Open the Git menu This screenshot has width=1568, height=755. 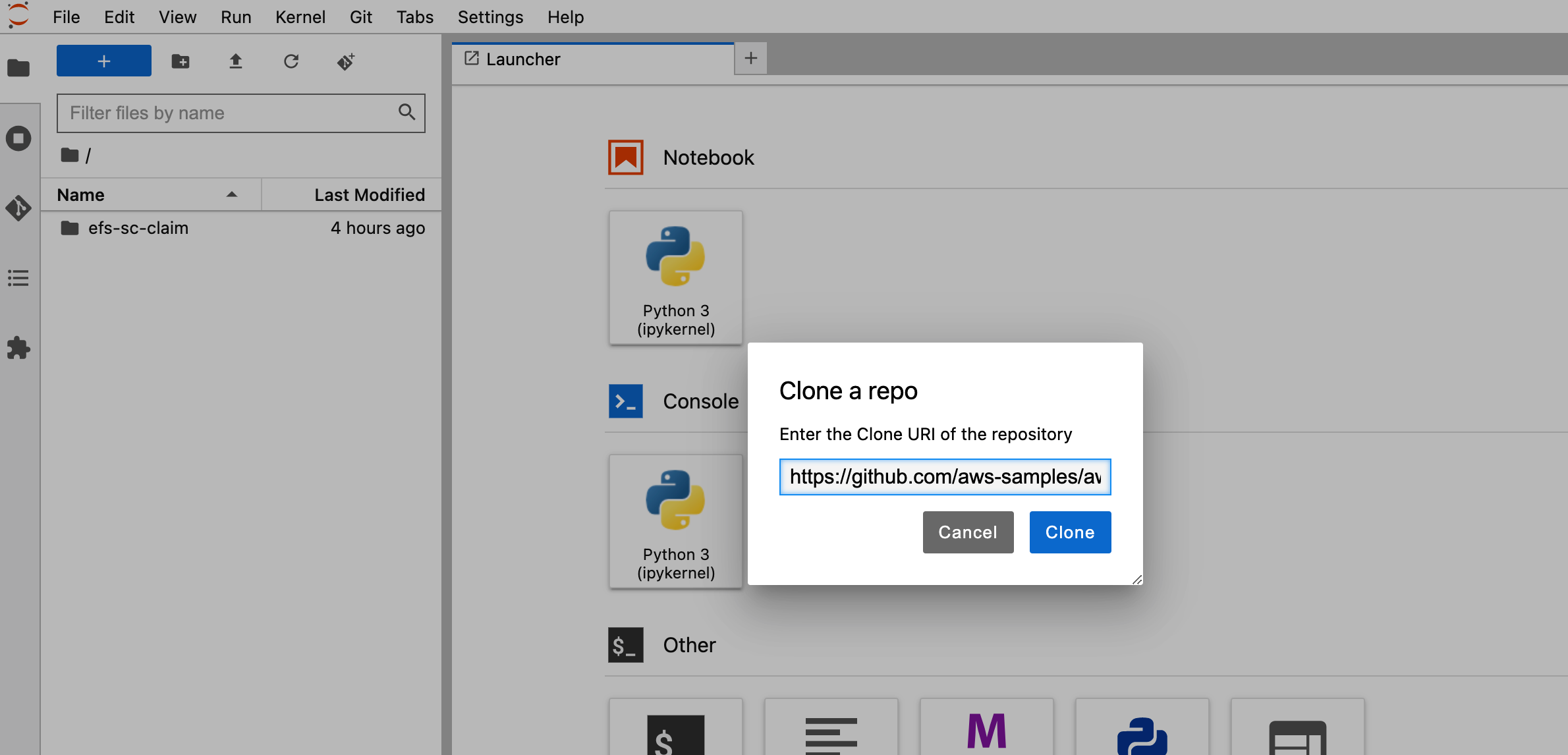click(360, 16)
